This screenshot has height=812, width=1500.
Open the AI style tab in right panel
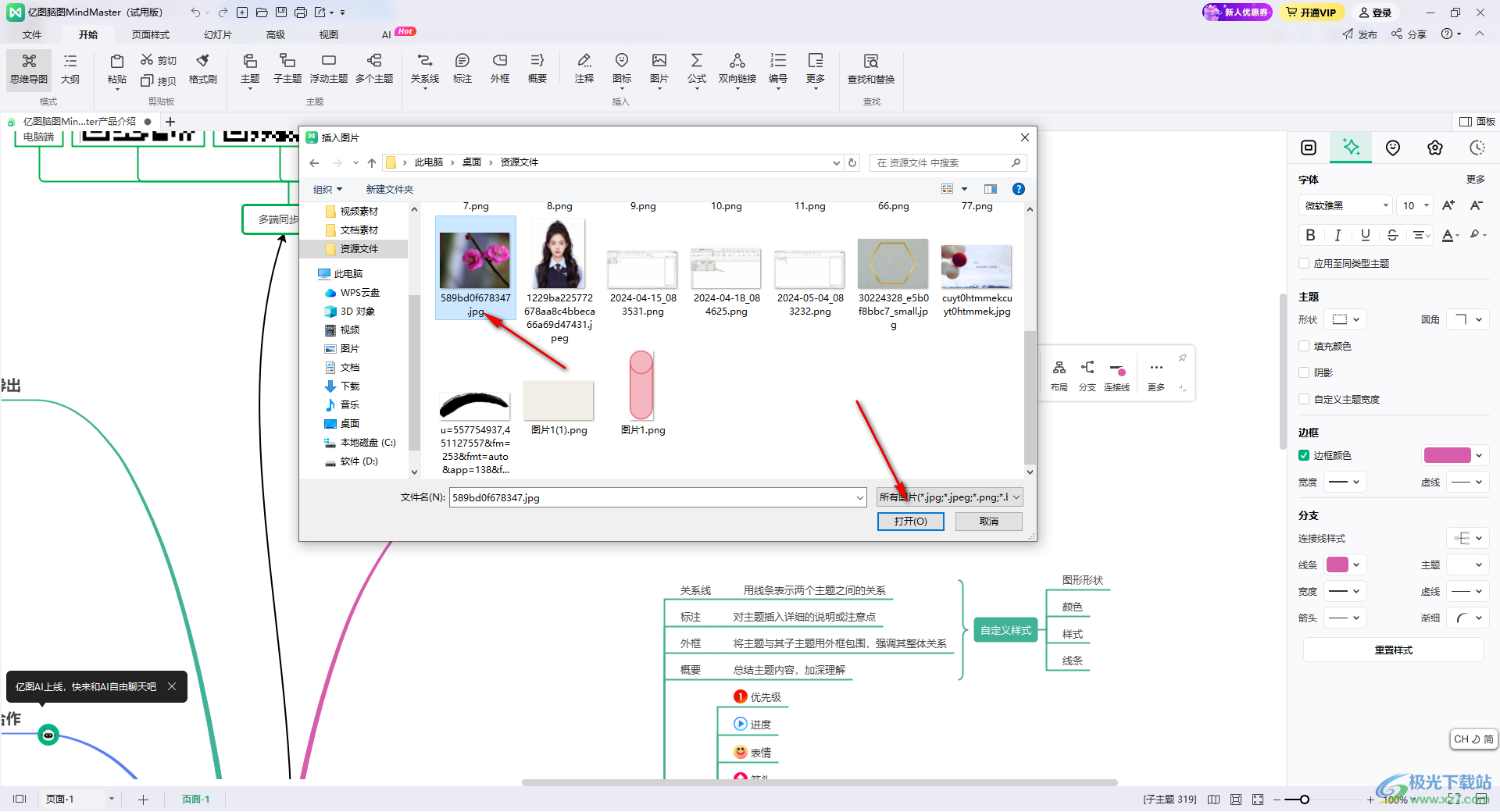click(x=1351, y=148)
